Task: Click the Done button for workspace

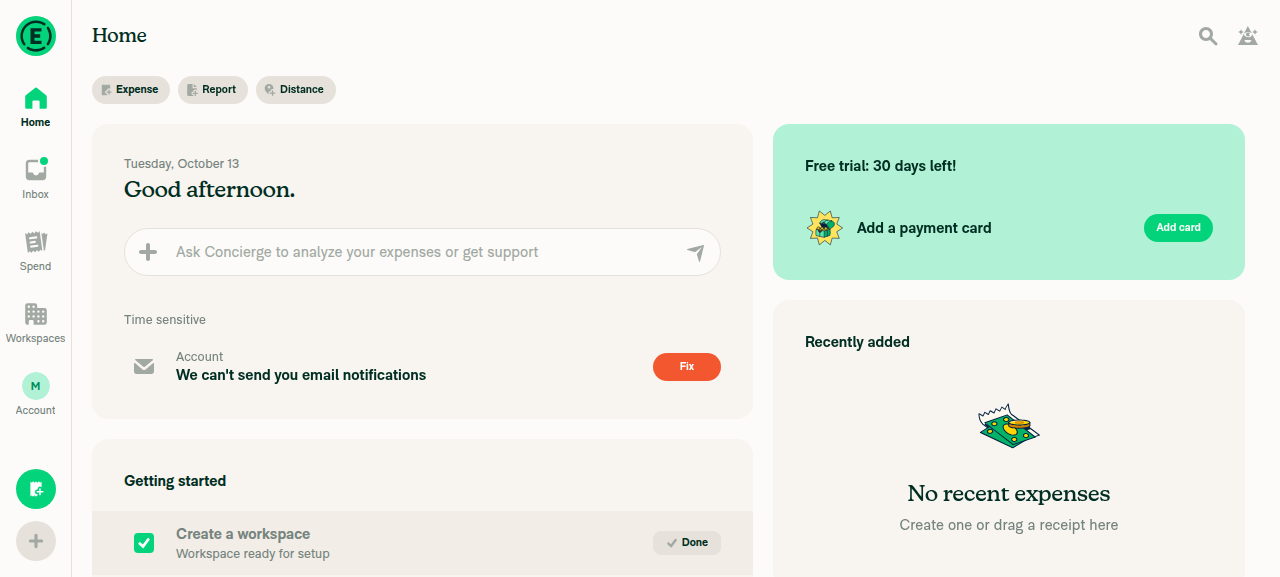Action: 687,543
